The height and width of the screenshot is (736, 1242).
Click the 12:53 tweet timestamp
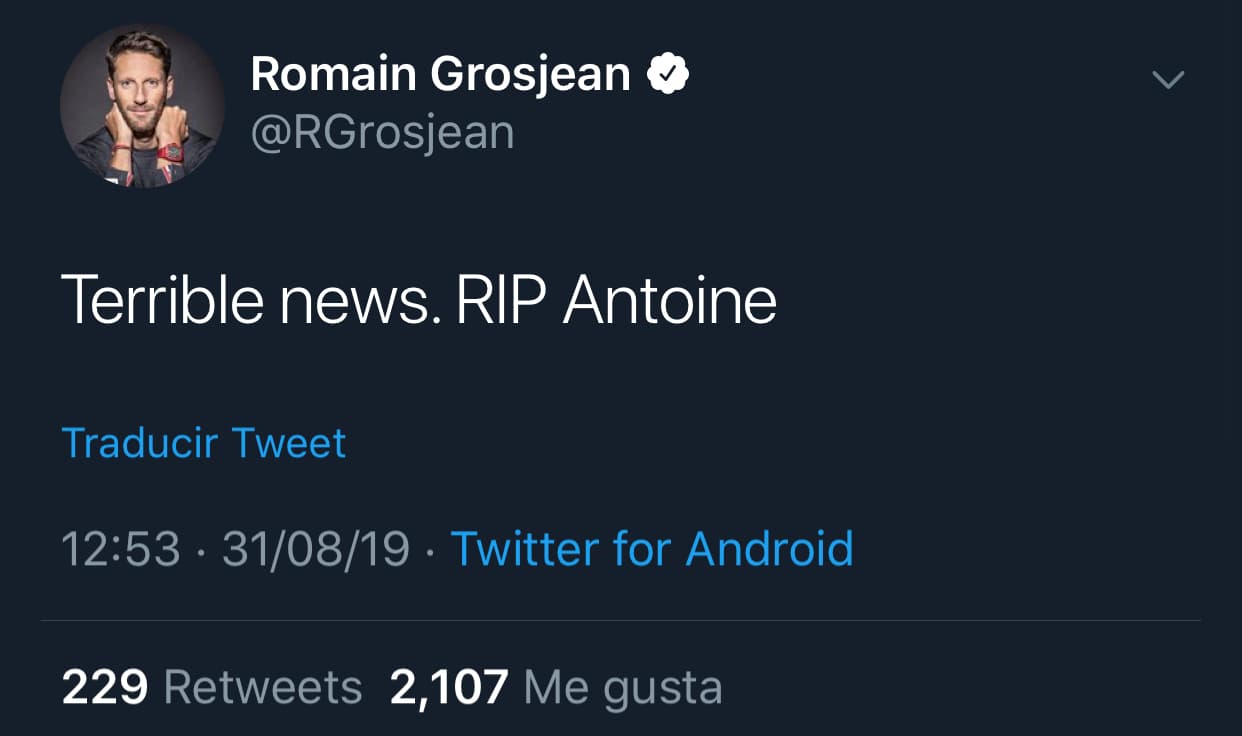tap(121, 549)
